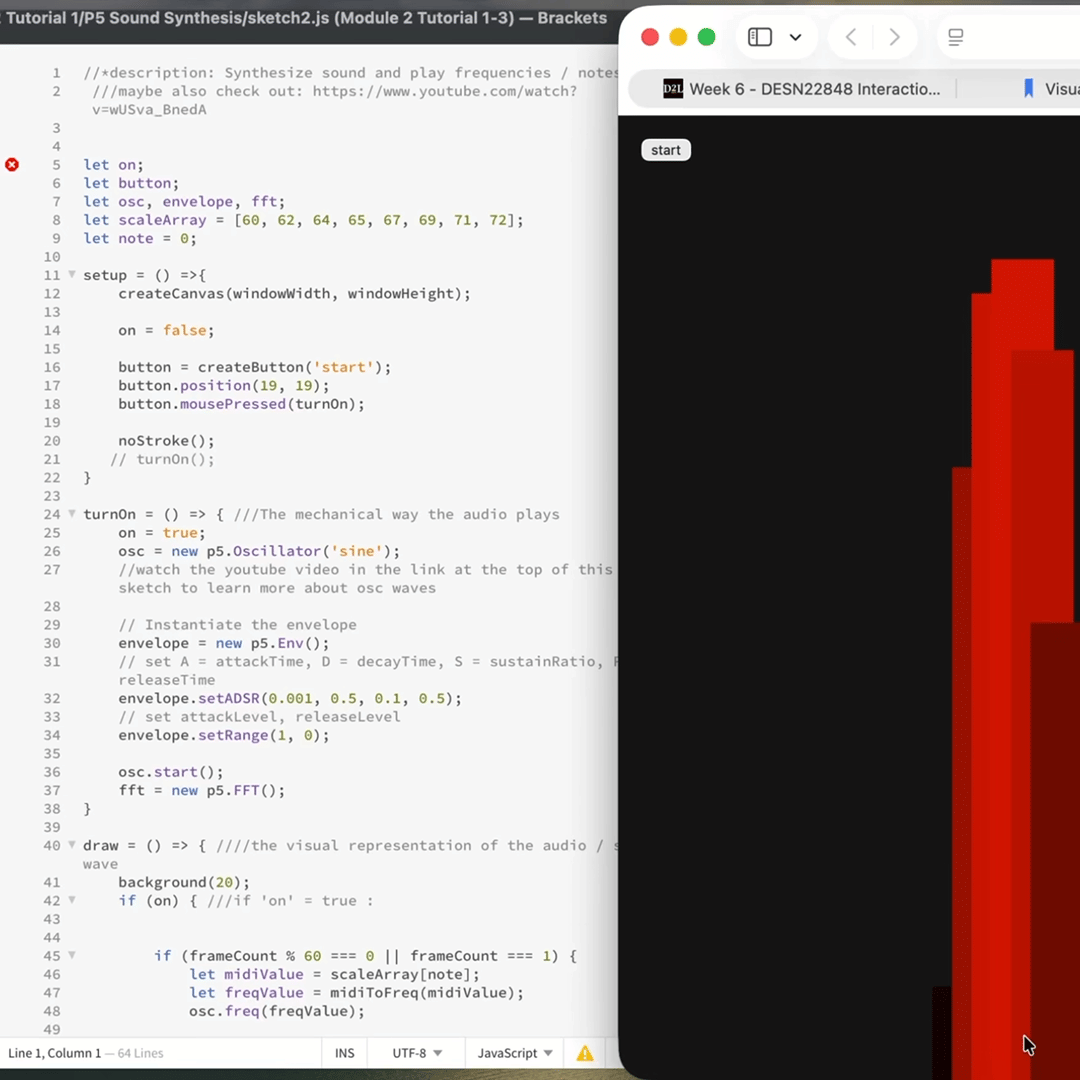Expand the sidebar options chevron in Safari

(x=796, y=37)
